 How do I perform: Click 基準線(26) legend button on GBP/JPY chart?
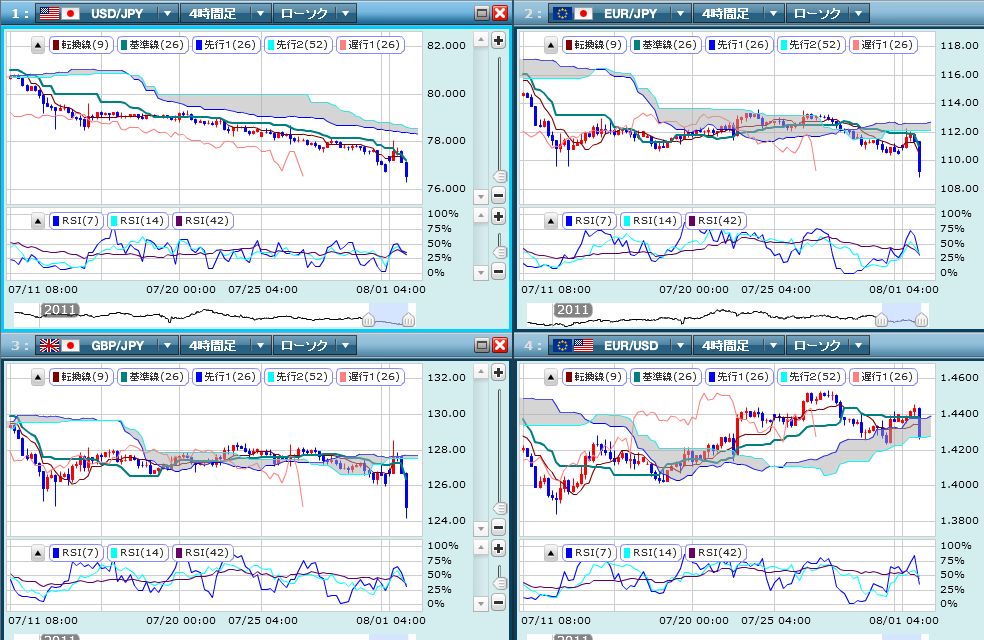click(x=152, y=377)
